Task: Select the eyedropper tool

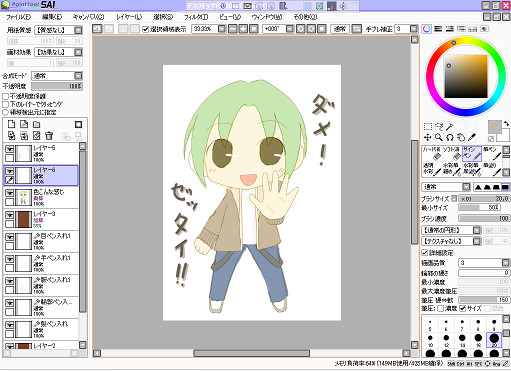Action: pos(472,137)
